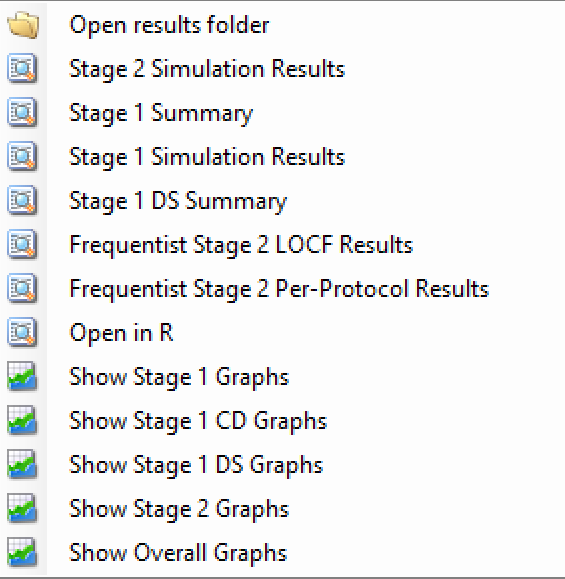Click the chart icon beside Show Stage 1 Graphs
Screen dimensions: 565x579
pos(22,376)
